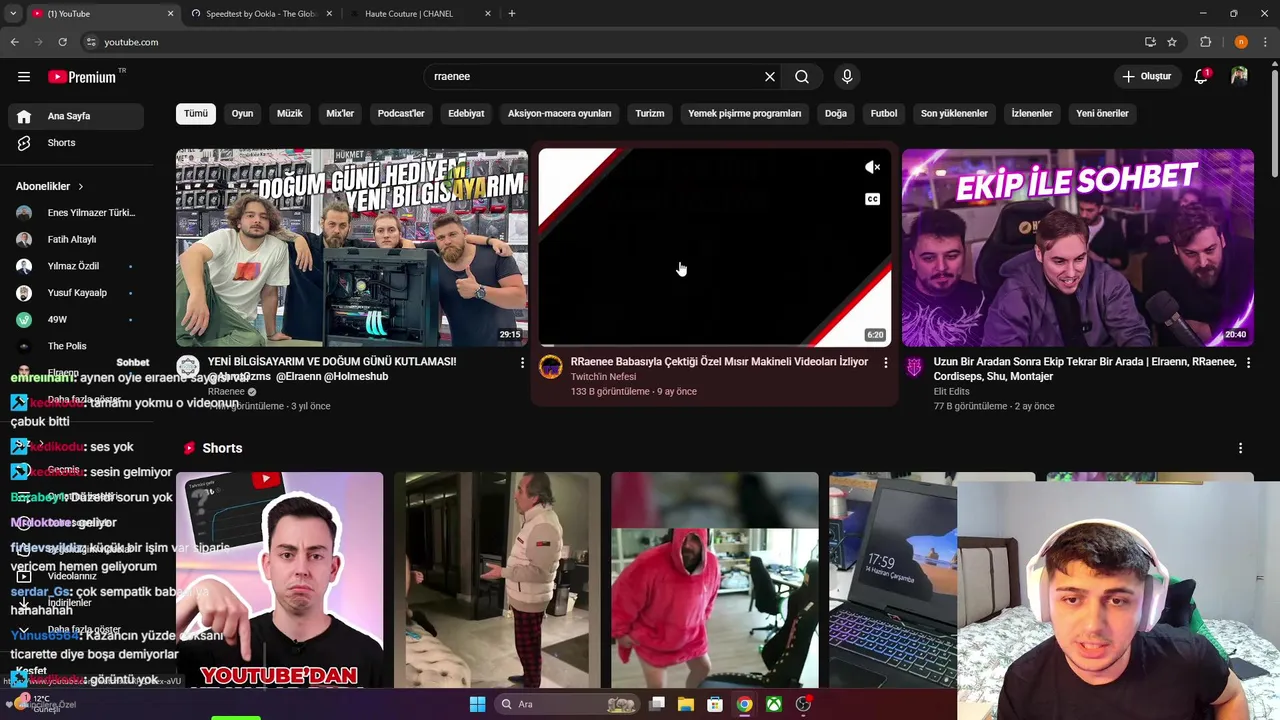Bookmark this page with the star
The image size is (1280, 720).
[x=1172, y=42]
